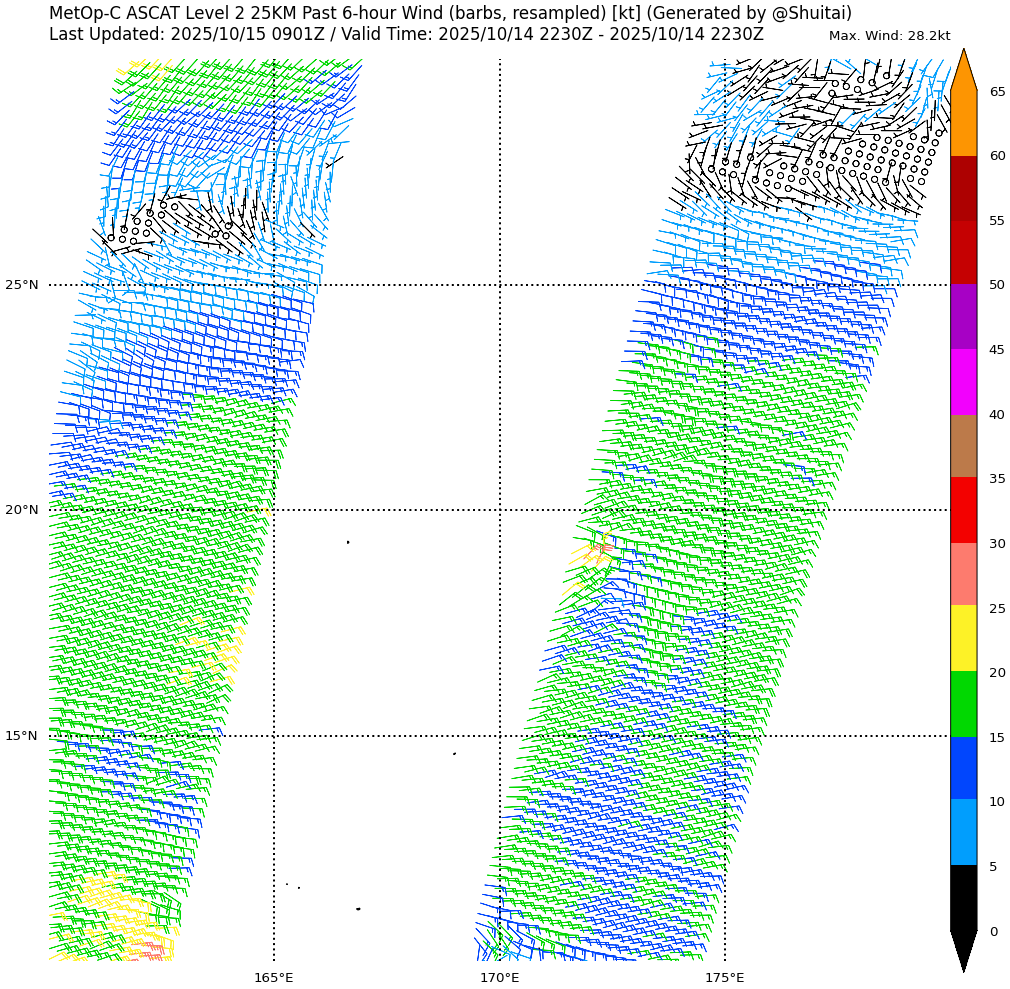Select the purple 45-50 kt color band

point(963,317)
